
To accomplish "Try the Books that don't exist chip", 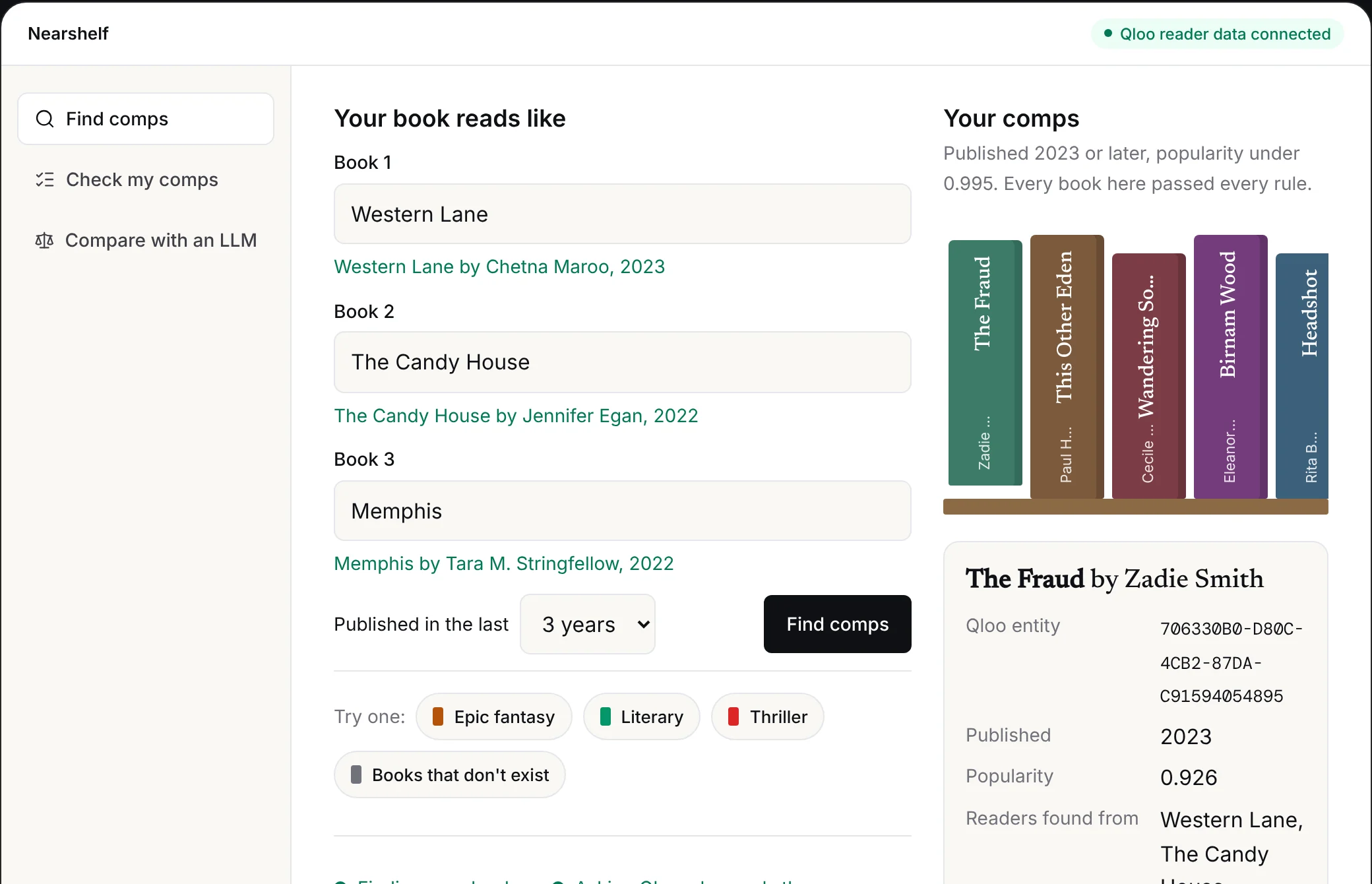I will [450, 774].
